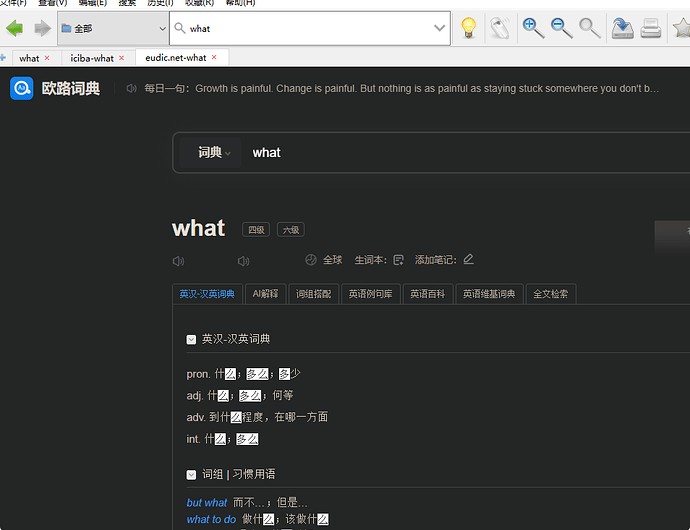Image resolution: width=690 pixels, height=530 pixels.
Task: Click the zoom out magnifier icon
Action: [562, 29]
